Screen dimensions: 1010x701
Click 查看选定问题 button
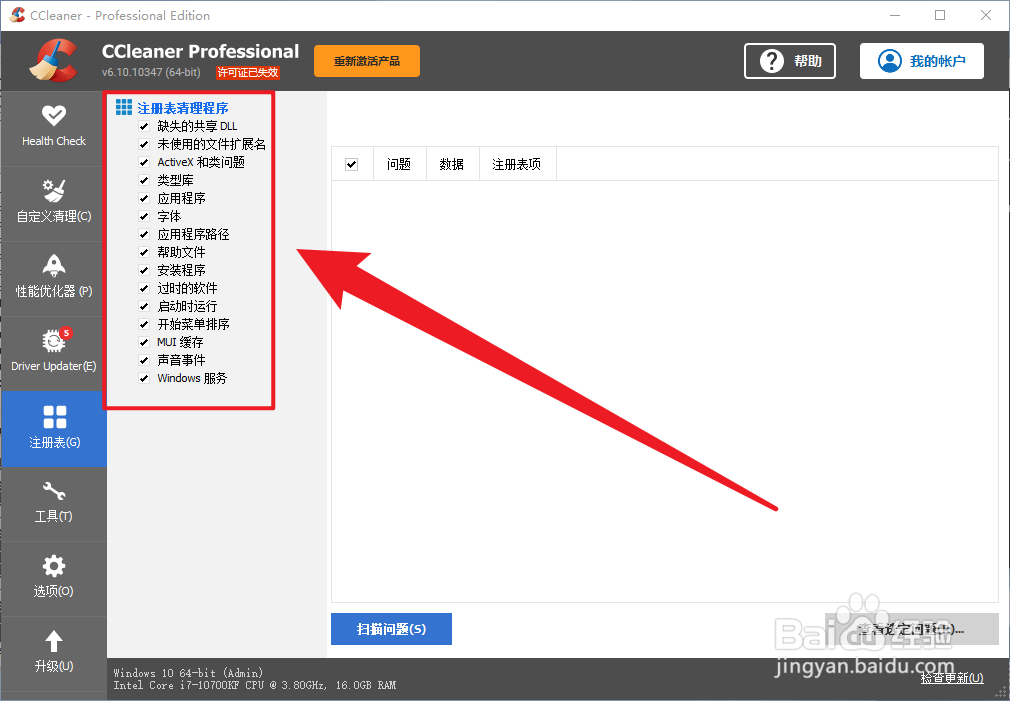[x=912, y=629]
